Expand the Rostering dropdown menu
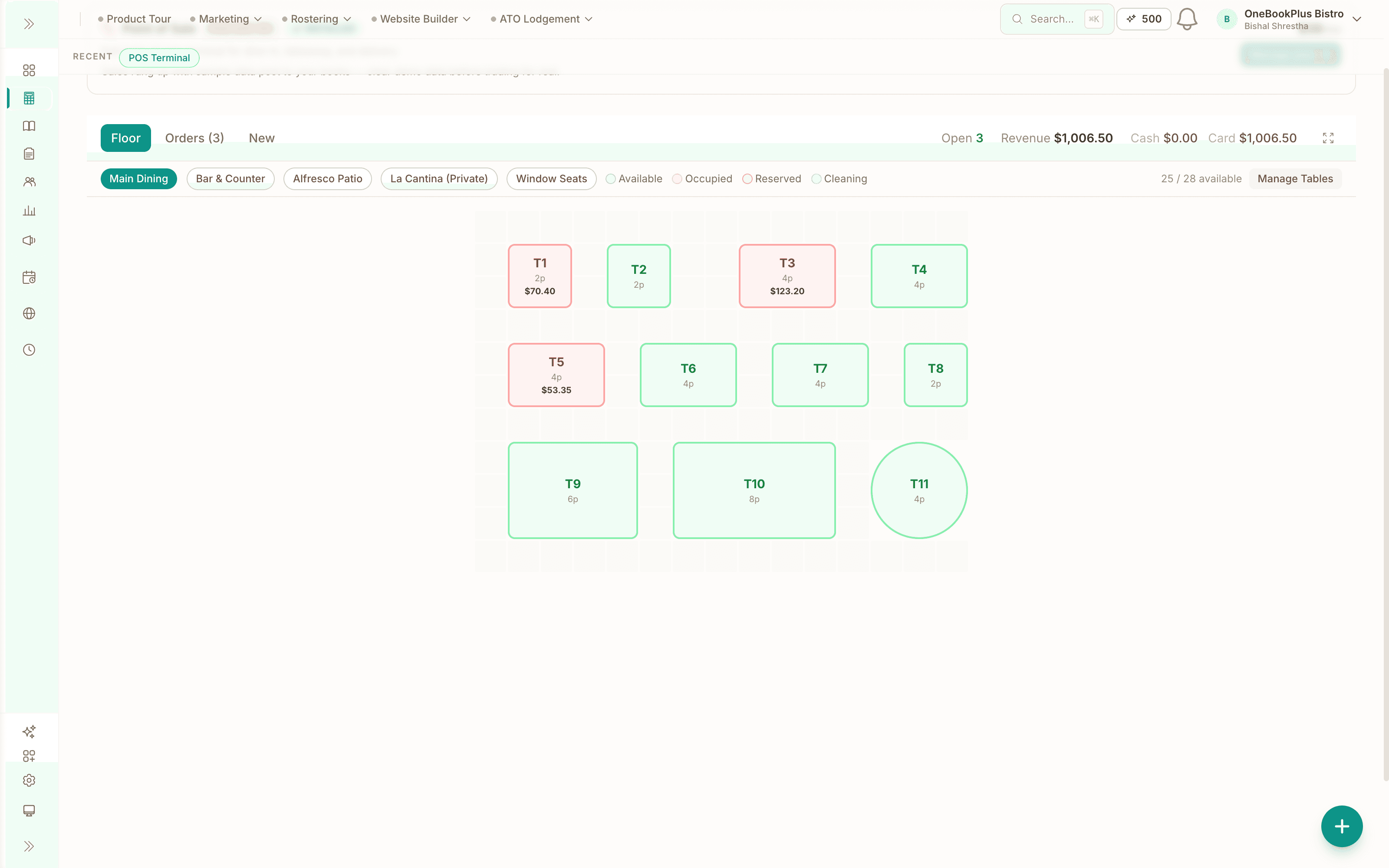Viewport: 1389px width, 868px height. click(317, 19)
